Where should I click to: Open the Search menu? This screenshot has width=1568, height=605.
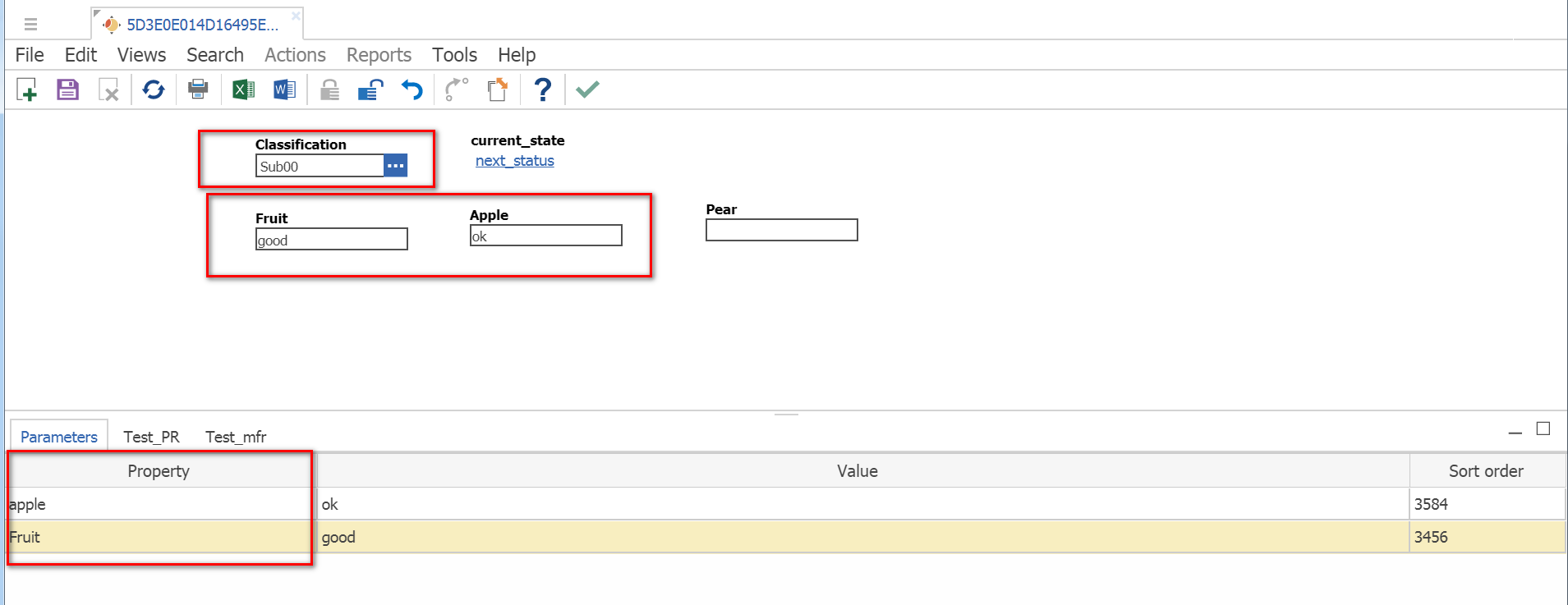click(x=215, y=55)
